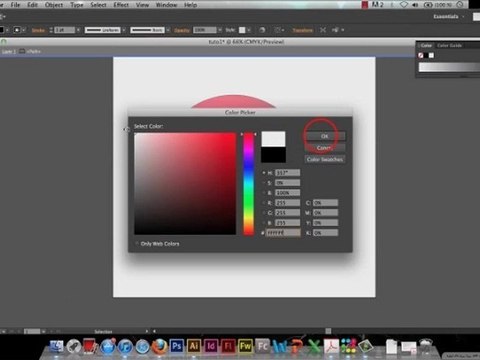This screenshot has height=360, width=480.
Task: Select the S saturation radio button
Action: [264, 183]
